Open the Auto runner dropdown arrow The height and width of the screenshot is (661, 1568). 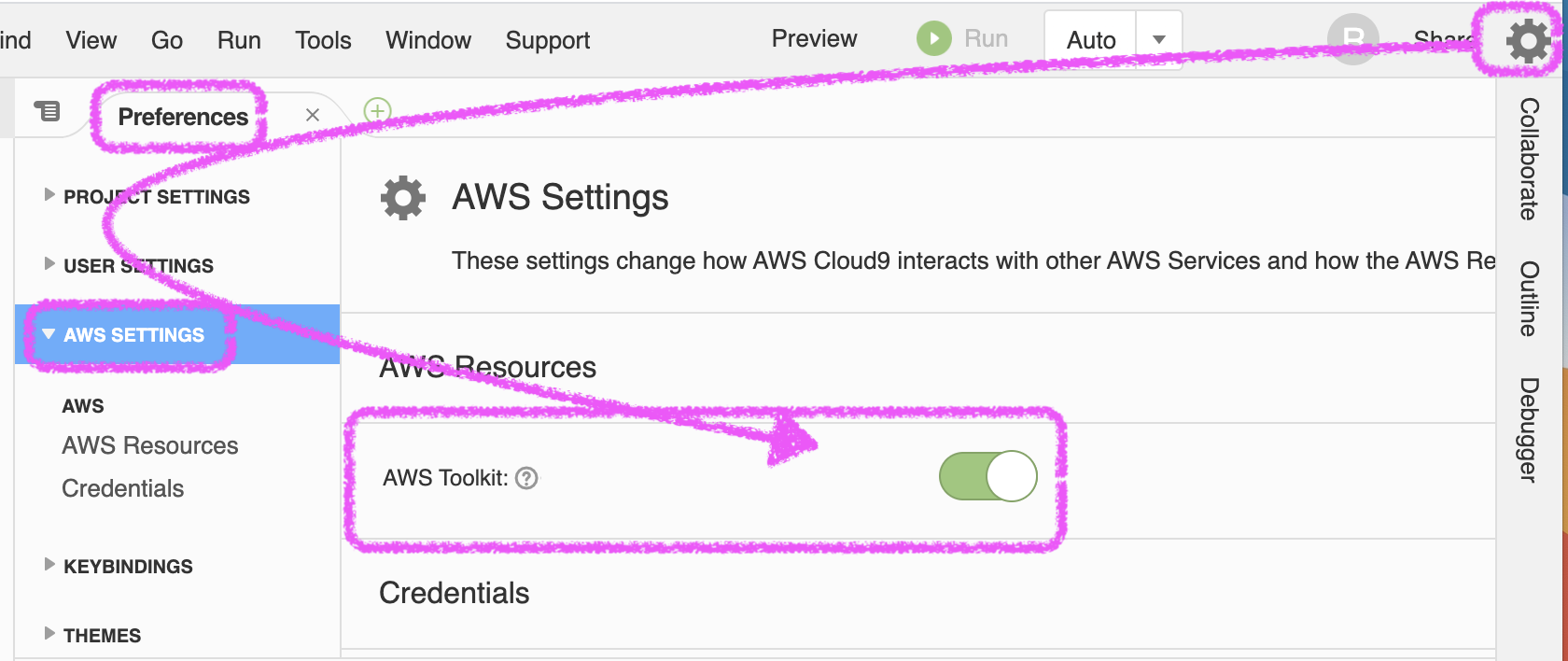1159,40
